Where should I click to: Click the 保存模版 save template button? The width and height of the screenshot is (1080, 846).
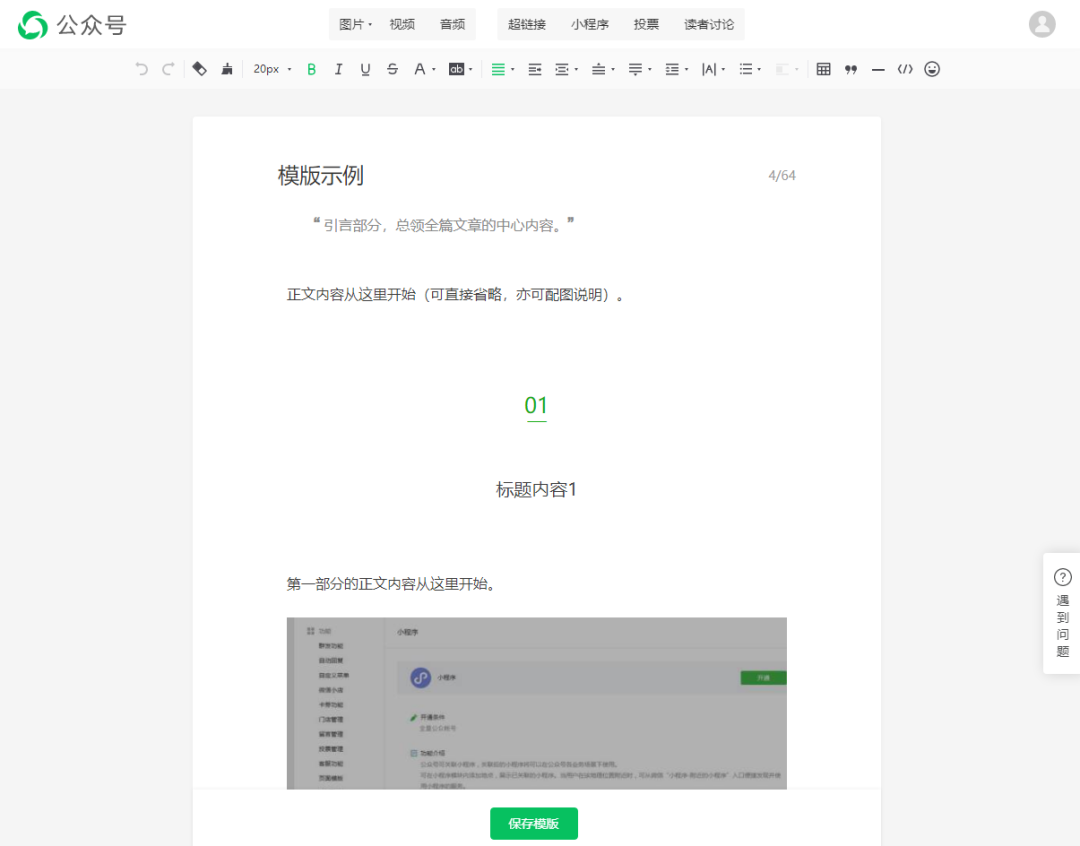point(534,823)
